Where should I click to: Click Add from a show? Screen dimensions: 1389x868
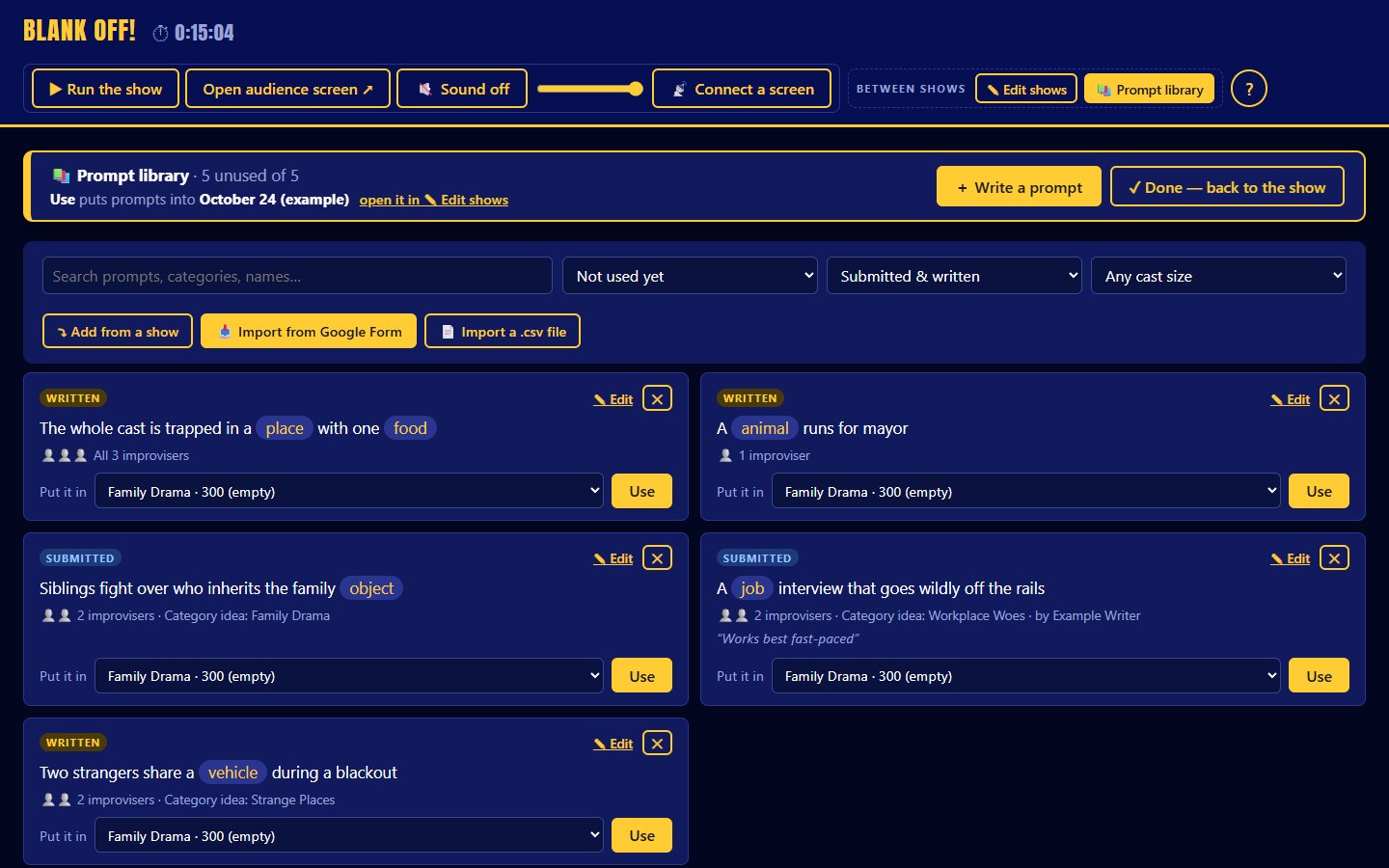click(x=118, y=331)
